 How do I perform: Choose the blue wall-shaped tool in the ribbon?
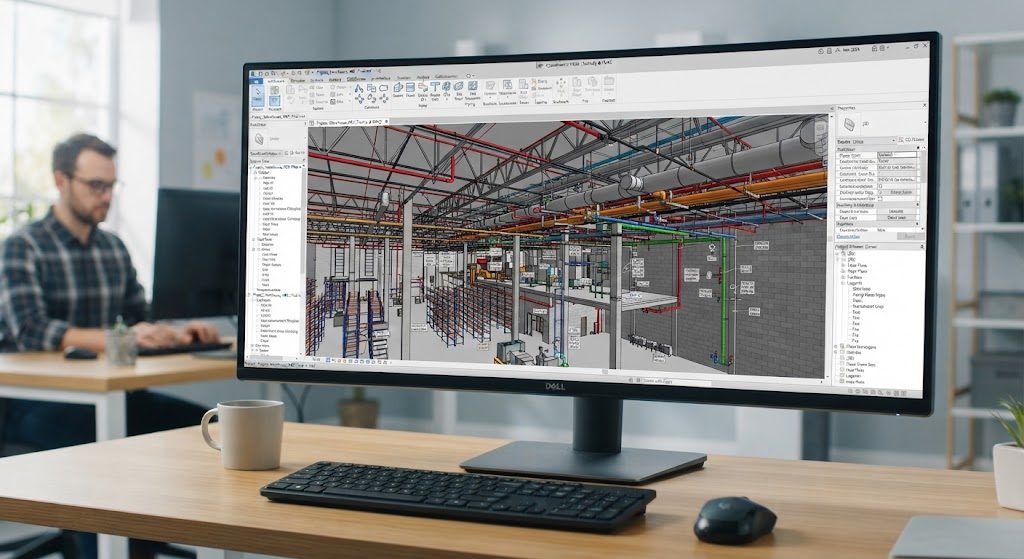(x=398, y=87)
